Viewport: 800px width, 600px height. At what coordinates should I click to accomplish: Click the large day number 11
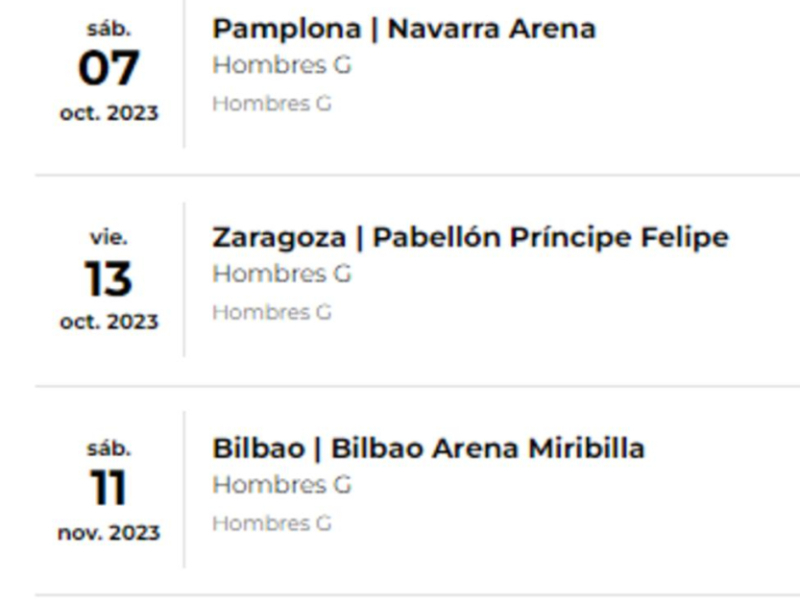pyautogui.click(x=108, y=490)
